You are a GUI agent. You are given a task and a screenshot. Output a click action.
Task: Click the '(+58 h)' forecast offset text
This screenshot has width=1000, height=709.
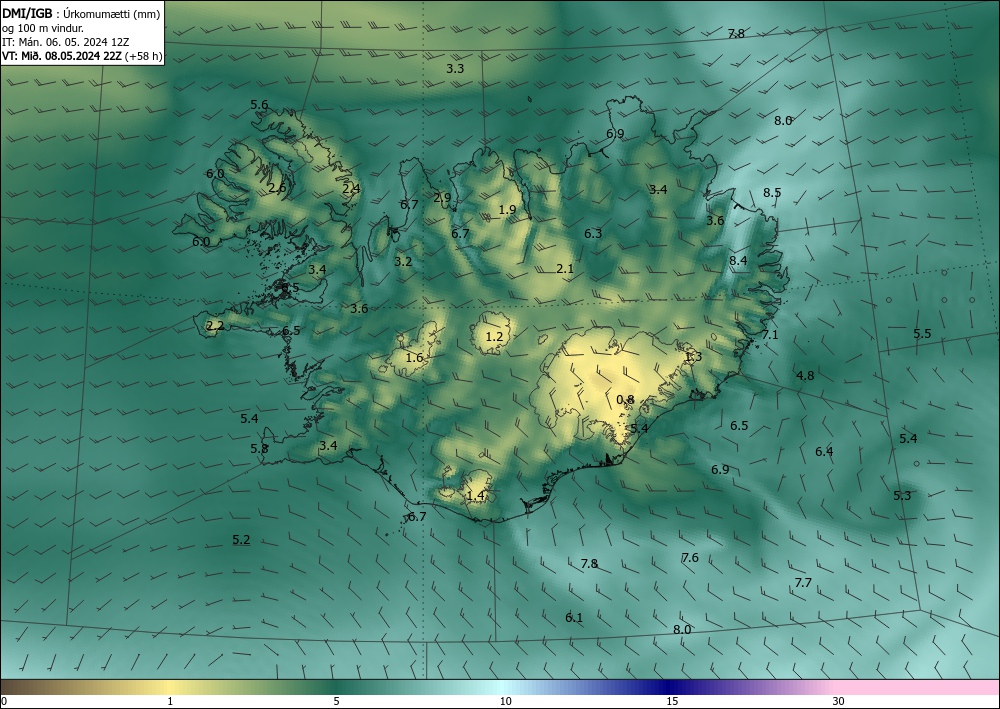click(143, 56)
